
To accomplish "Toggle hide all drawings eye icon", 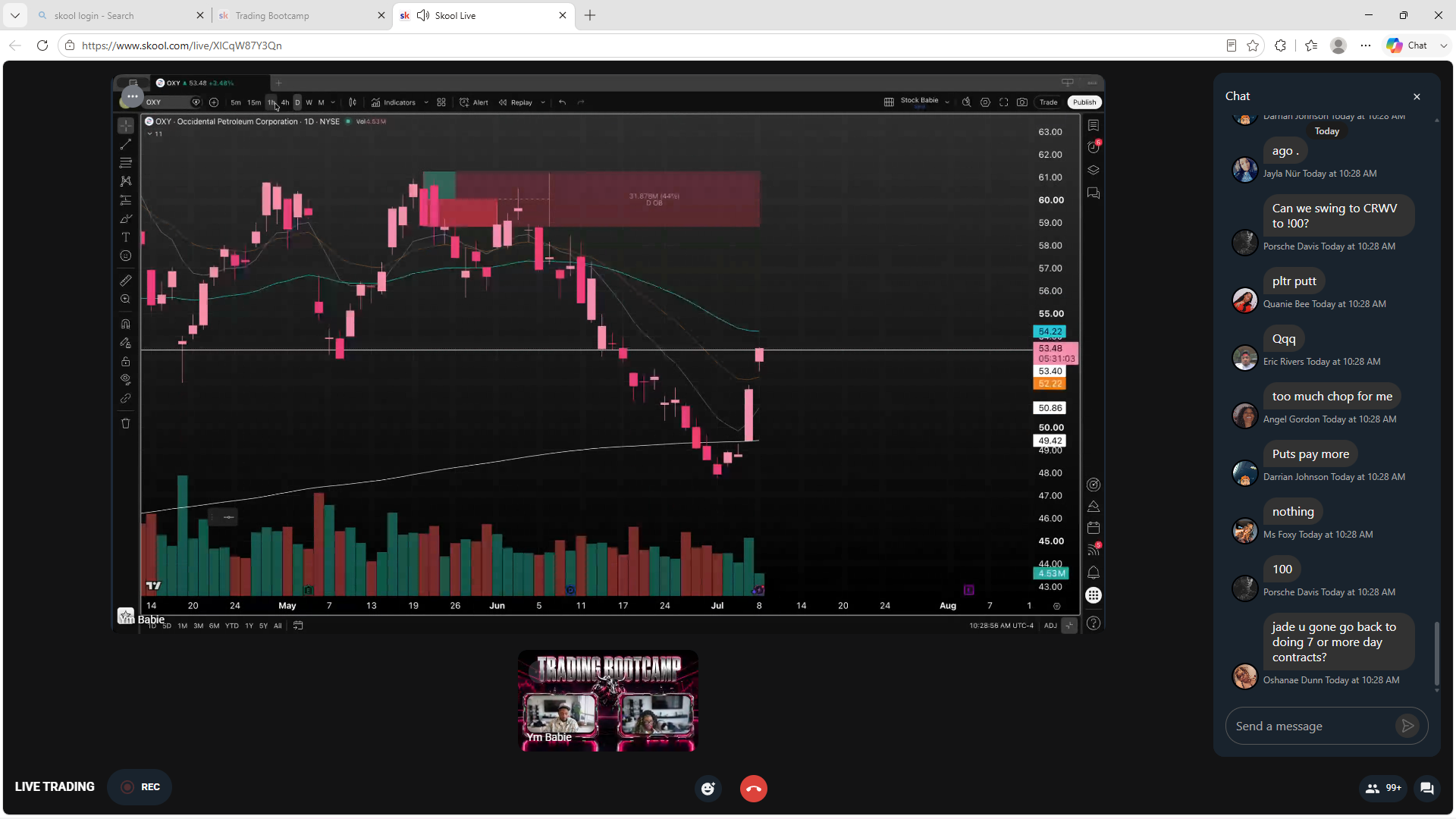I will tap(126, 380).
